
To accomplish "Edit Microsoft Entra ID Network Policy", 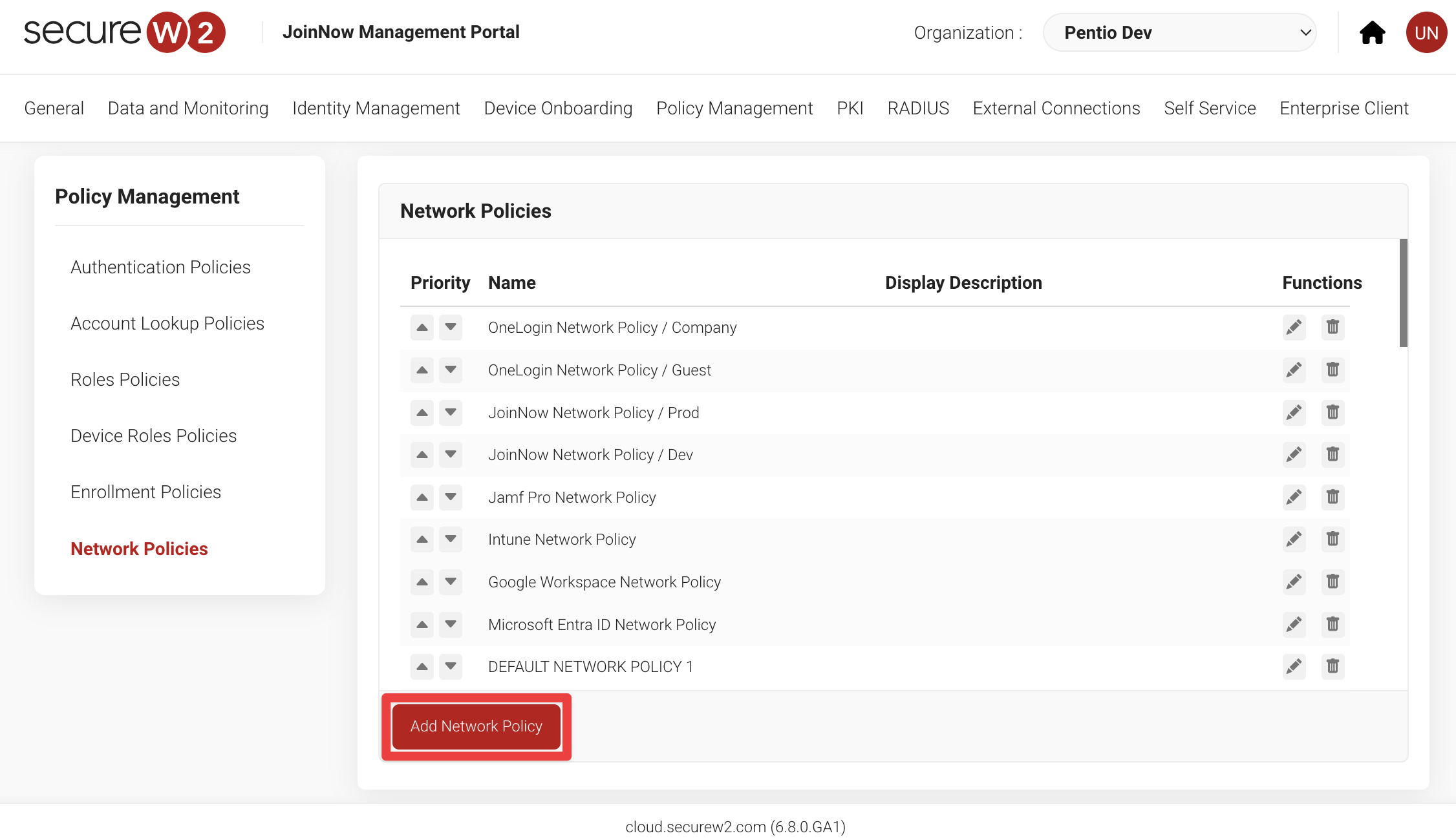I will click(x=1294, y=625).
